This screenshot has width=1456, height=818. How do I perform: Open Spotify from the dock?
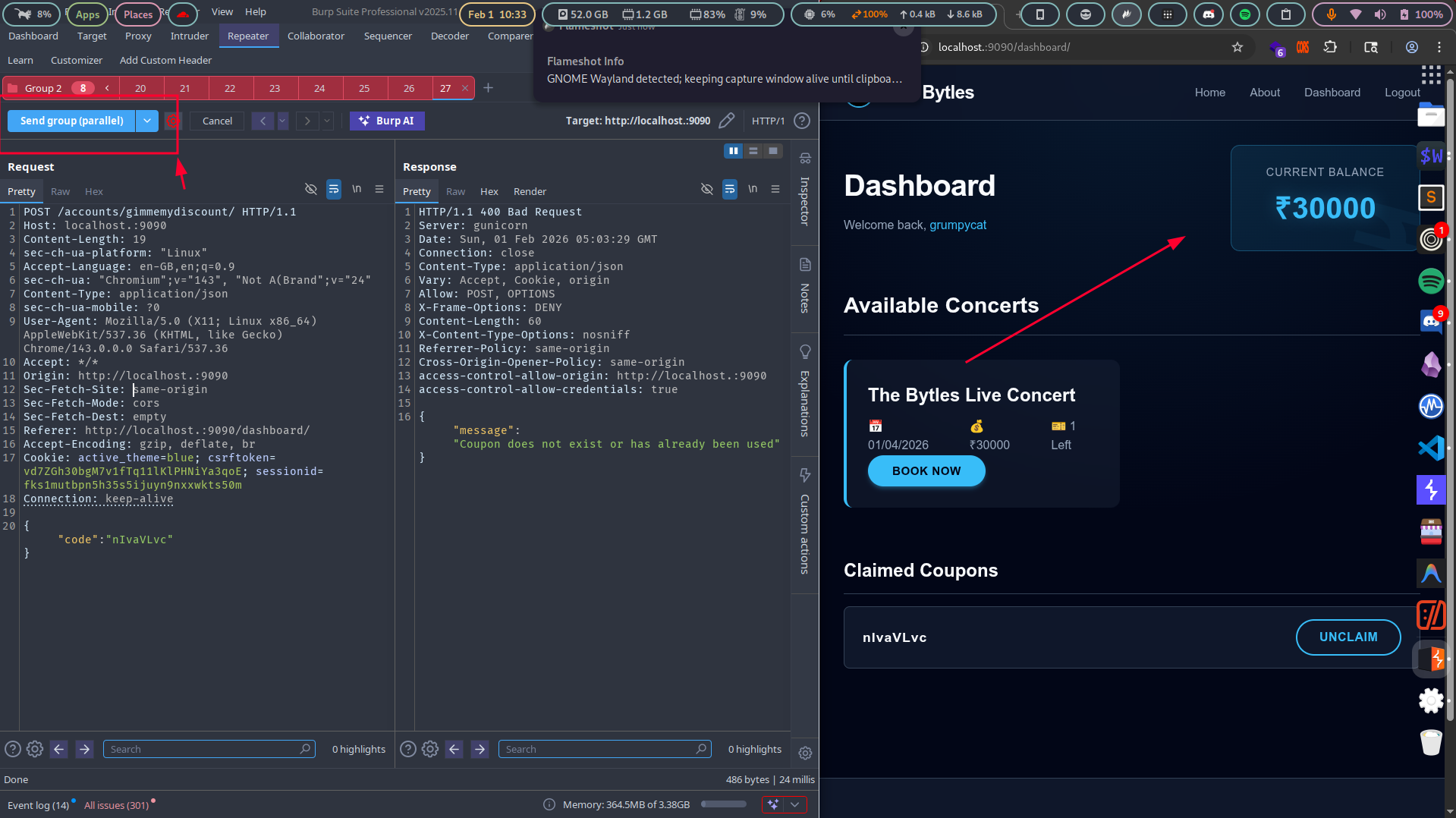tap(1431, 281)
